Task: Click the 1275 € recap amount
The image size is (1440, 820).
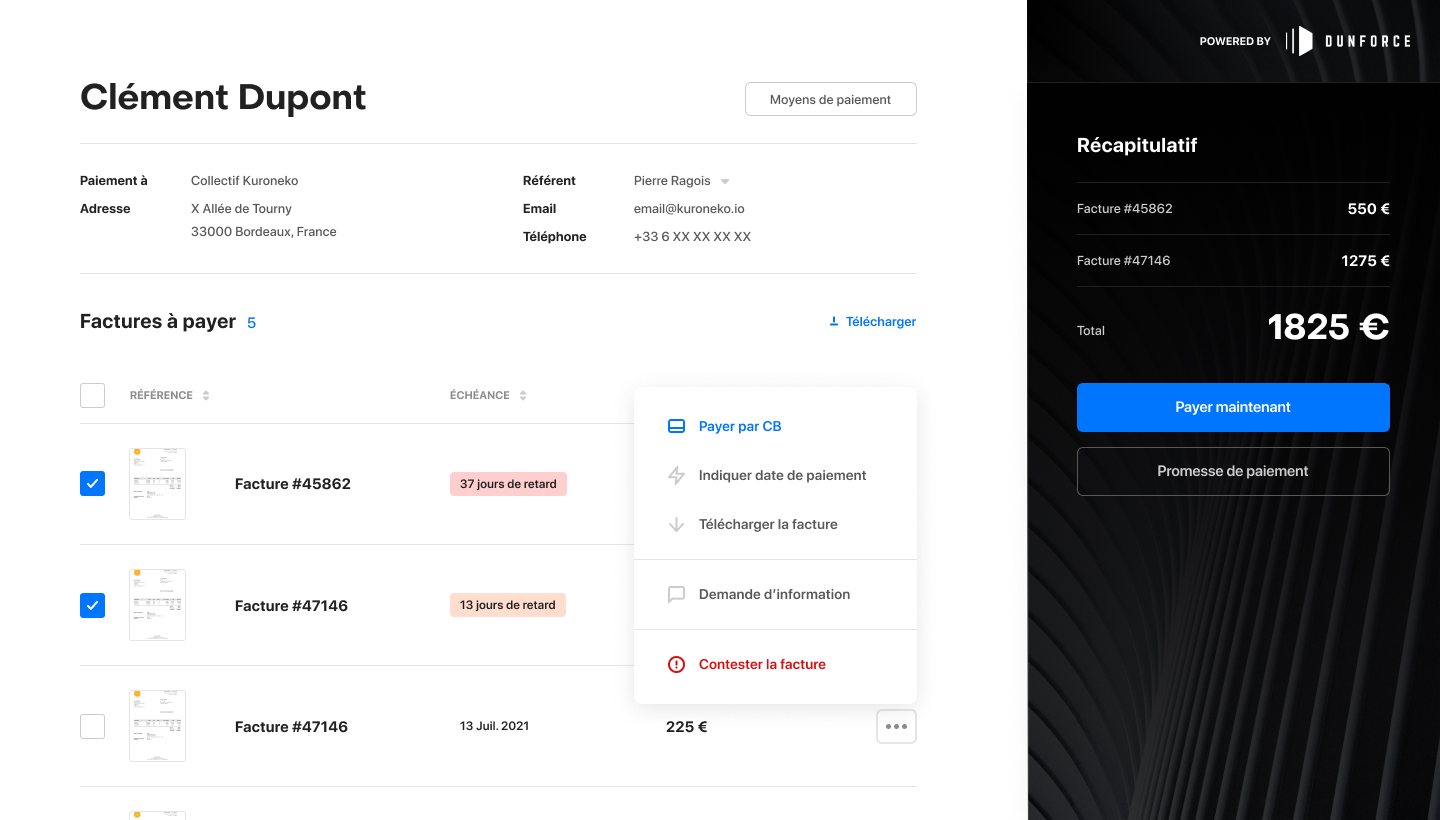Action: point(1365,261)
